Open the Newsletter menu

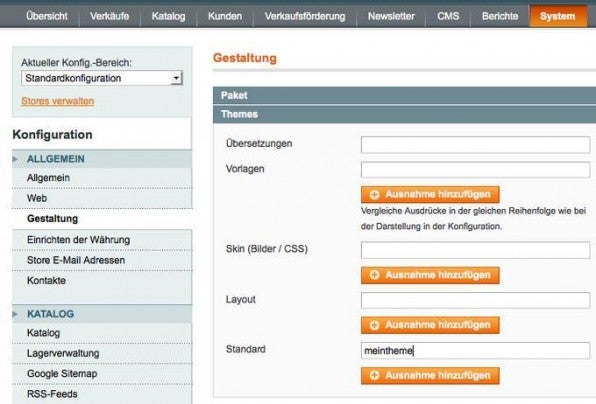(x=391, y=16)
